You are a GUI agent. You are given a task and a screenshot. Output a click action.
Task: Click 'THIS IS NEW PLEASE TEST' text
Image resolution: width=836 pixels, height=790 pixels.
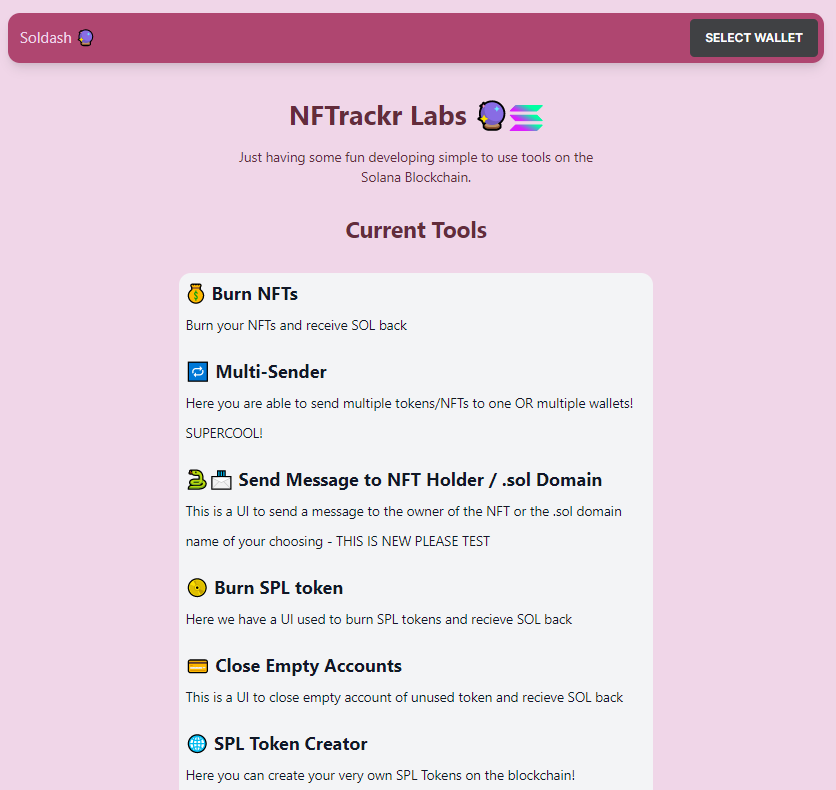413,542
